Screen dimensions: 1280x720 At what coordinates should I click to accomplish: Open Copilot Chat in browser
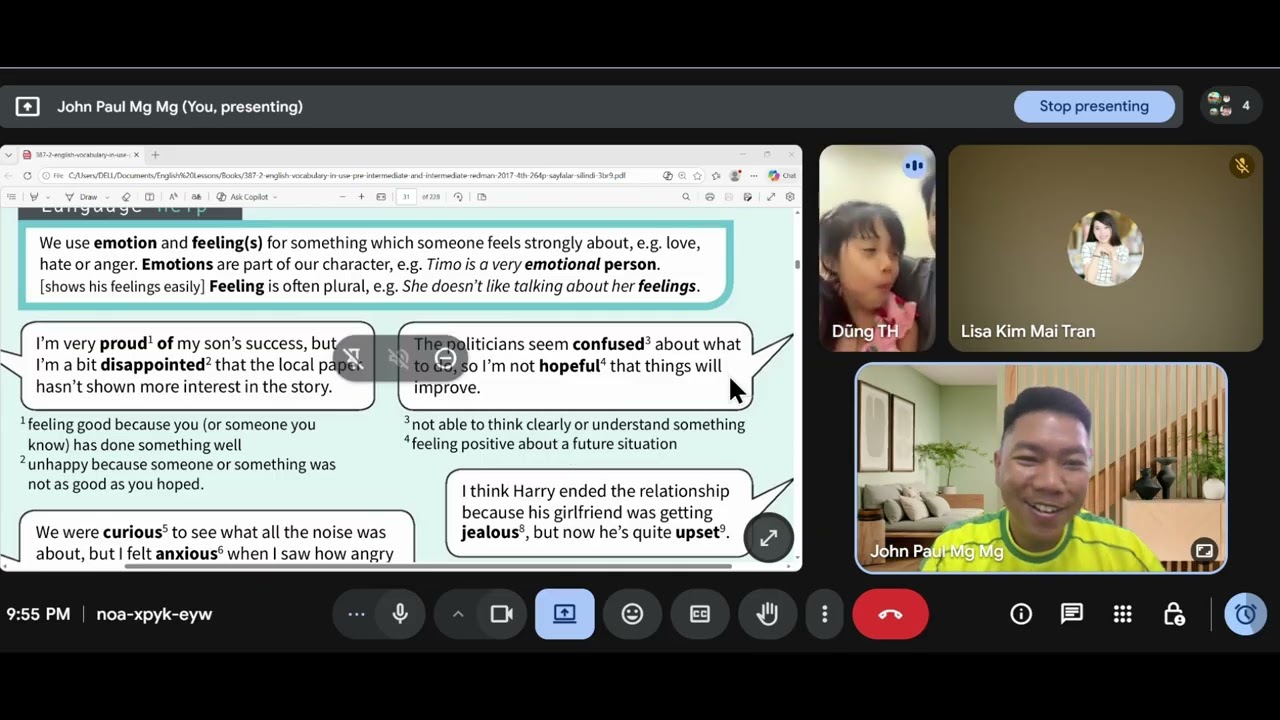click(782, 176)
